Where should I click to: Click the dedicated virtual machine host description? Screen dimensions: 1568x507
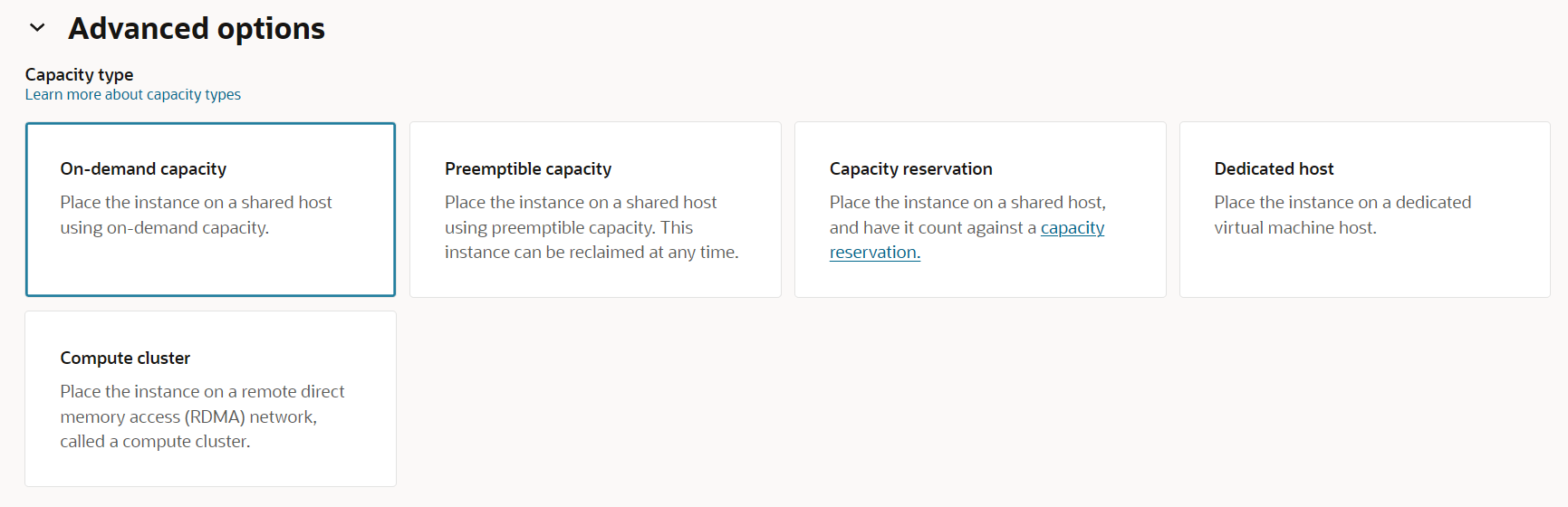pyautogui.click(x=1342, y=215)
